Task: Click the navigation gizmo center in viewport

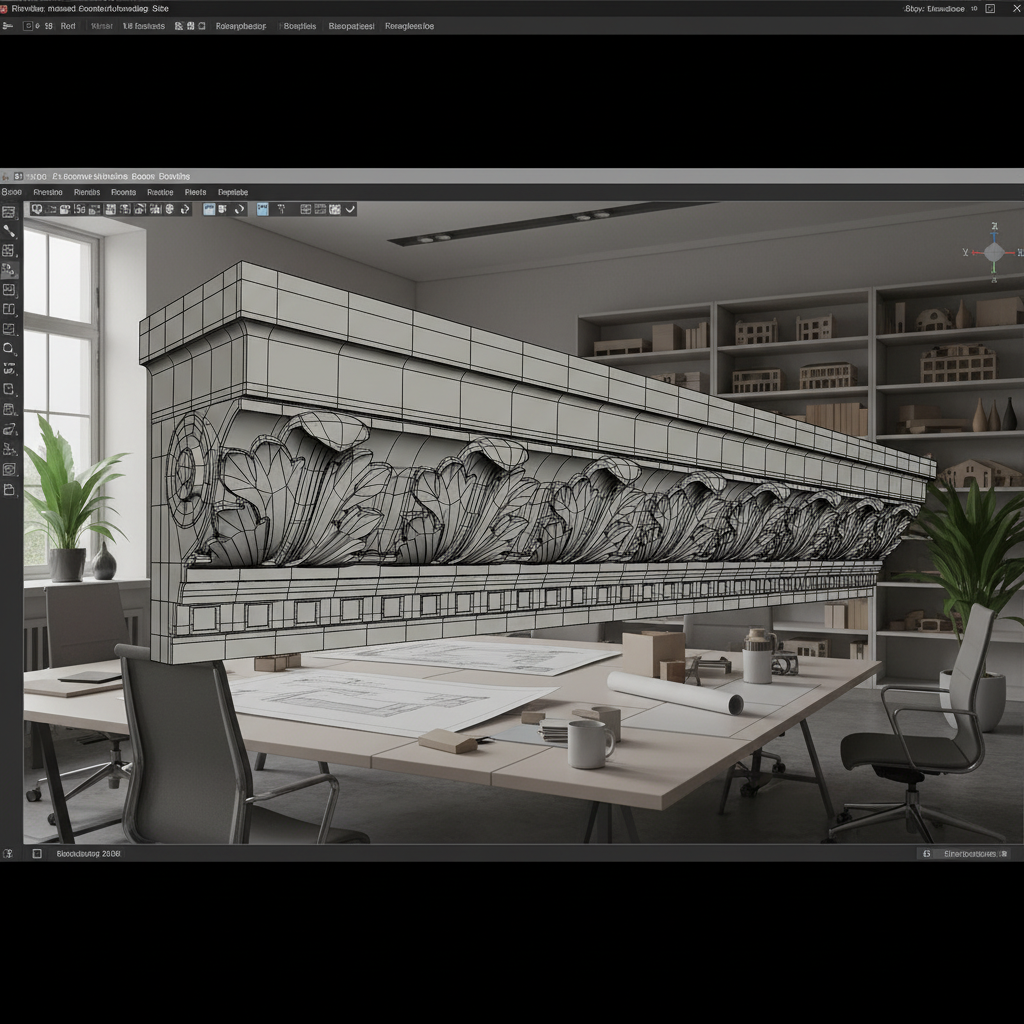Action: tap(993, 252)
